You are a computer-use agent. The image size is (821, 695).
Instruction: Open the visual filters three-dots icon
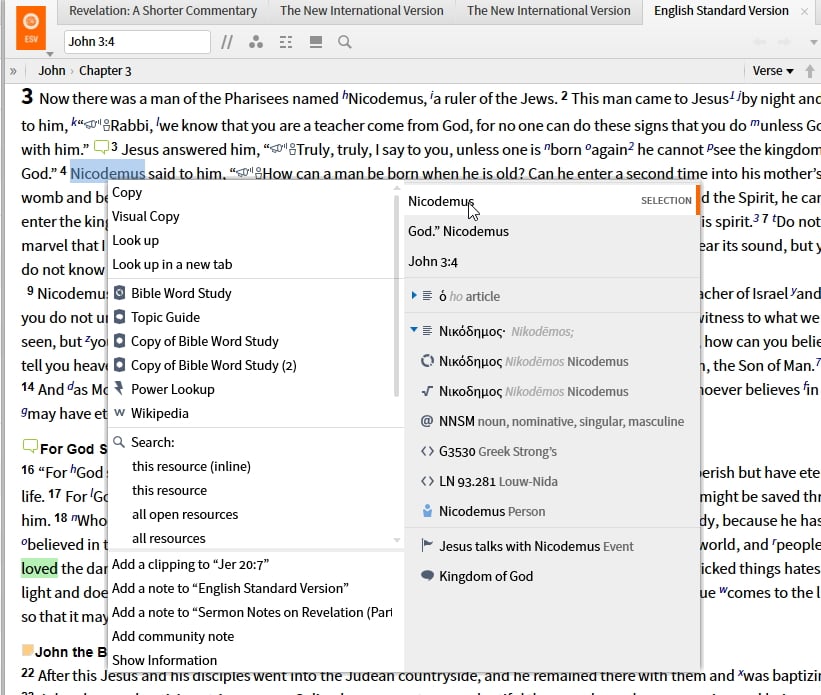click(256, 42)
